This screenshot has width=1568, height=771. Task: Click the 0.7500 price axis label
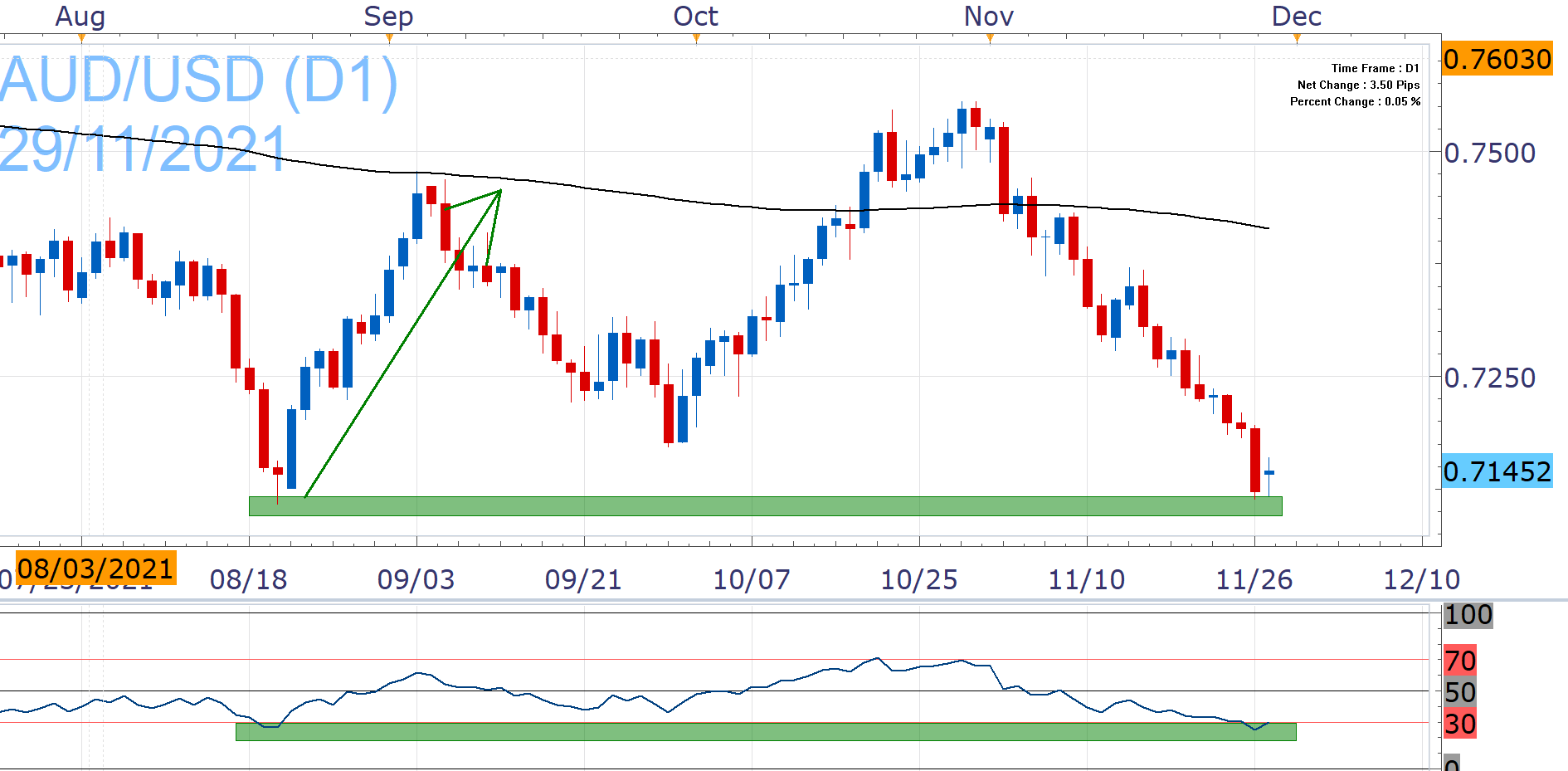click(x=1489, y=153)
